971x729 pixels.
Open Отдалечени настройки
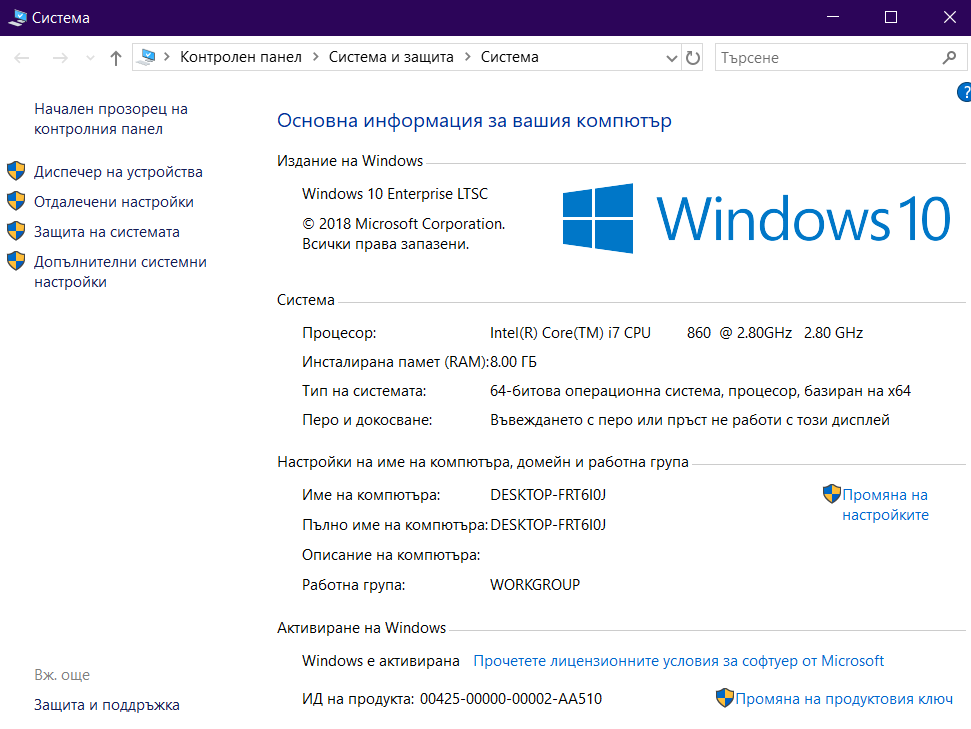point(114,202)
